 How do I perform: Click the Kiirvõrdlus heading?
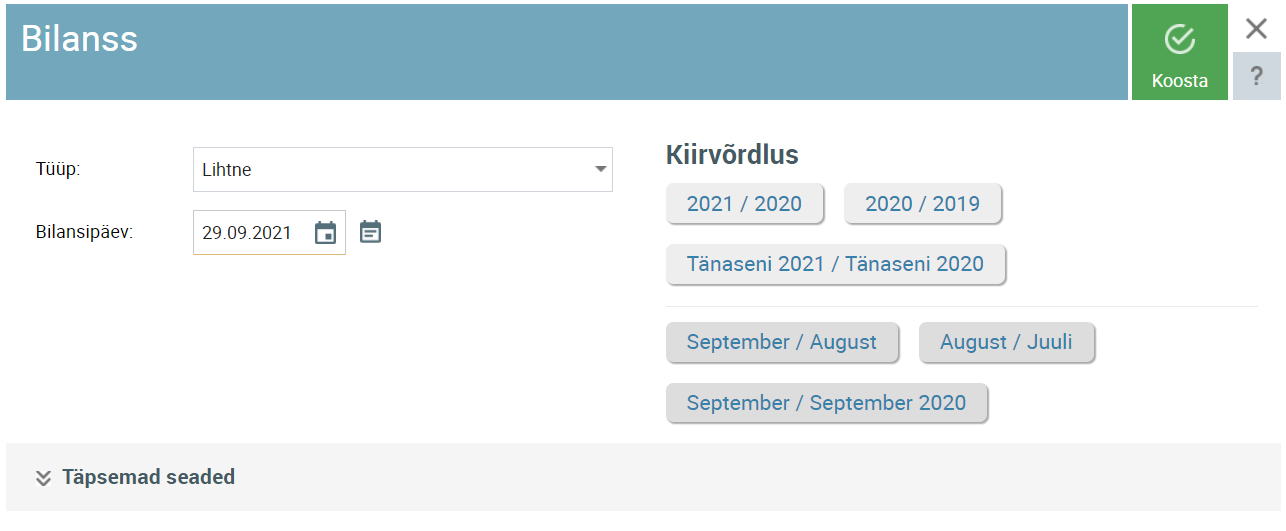coord(732,155)
